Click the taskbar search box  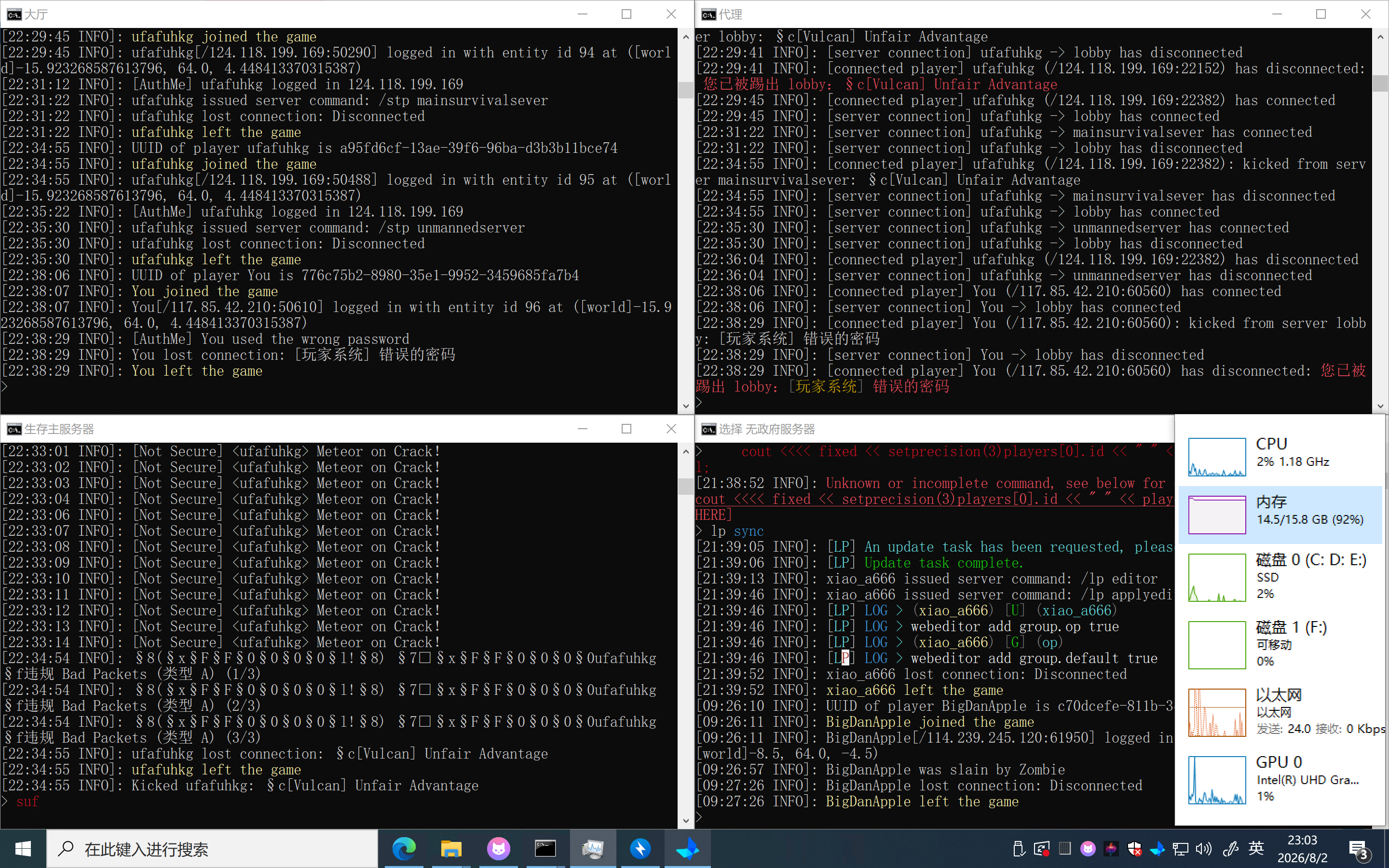pos(212,849)
